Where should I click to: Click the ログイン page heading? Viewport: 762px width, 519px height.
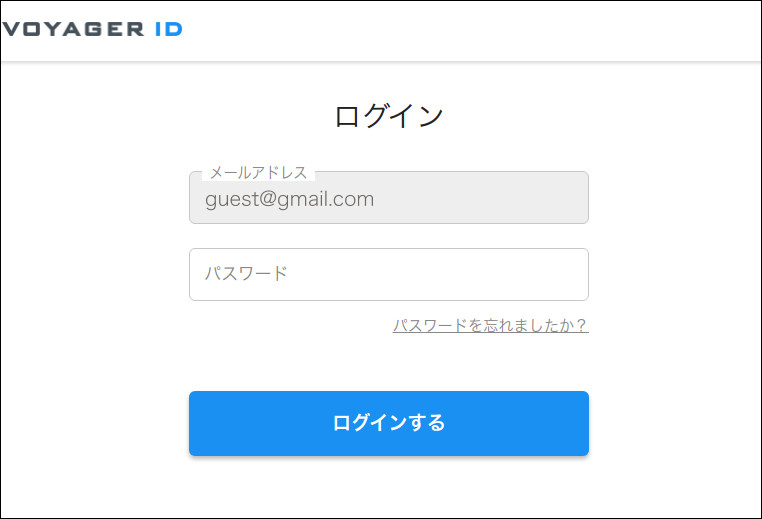point(388,116)
